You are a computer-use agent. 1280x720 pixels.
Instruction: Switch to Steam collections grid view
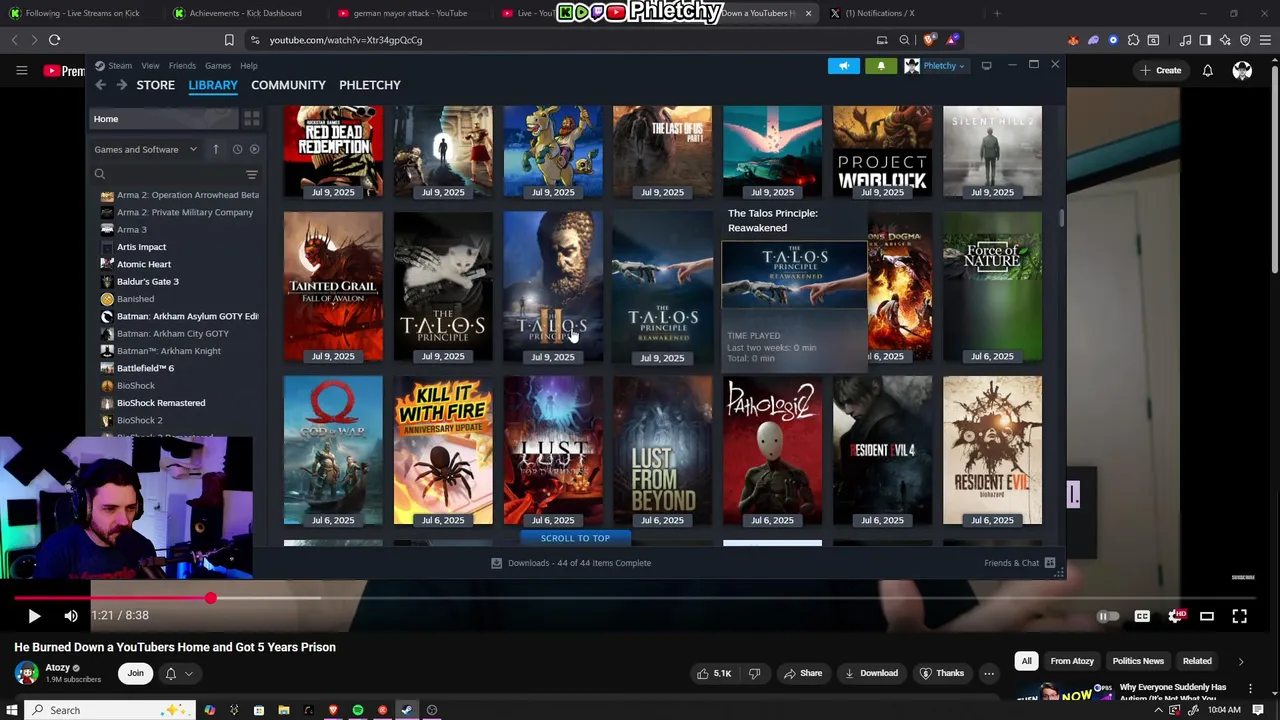point(252,119)
